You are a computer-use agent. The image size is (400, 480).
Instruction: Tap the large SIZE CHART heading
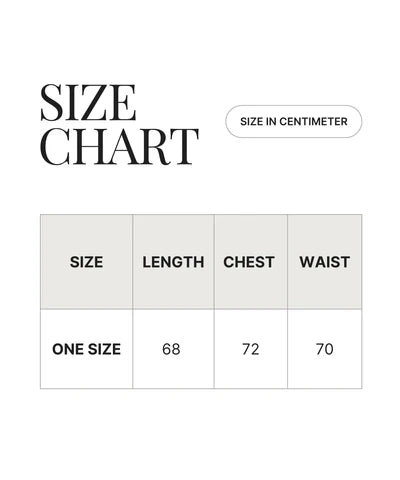click(120, 125)
